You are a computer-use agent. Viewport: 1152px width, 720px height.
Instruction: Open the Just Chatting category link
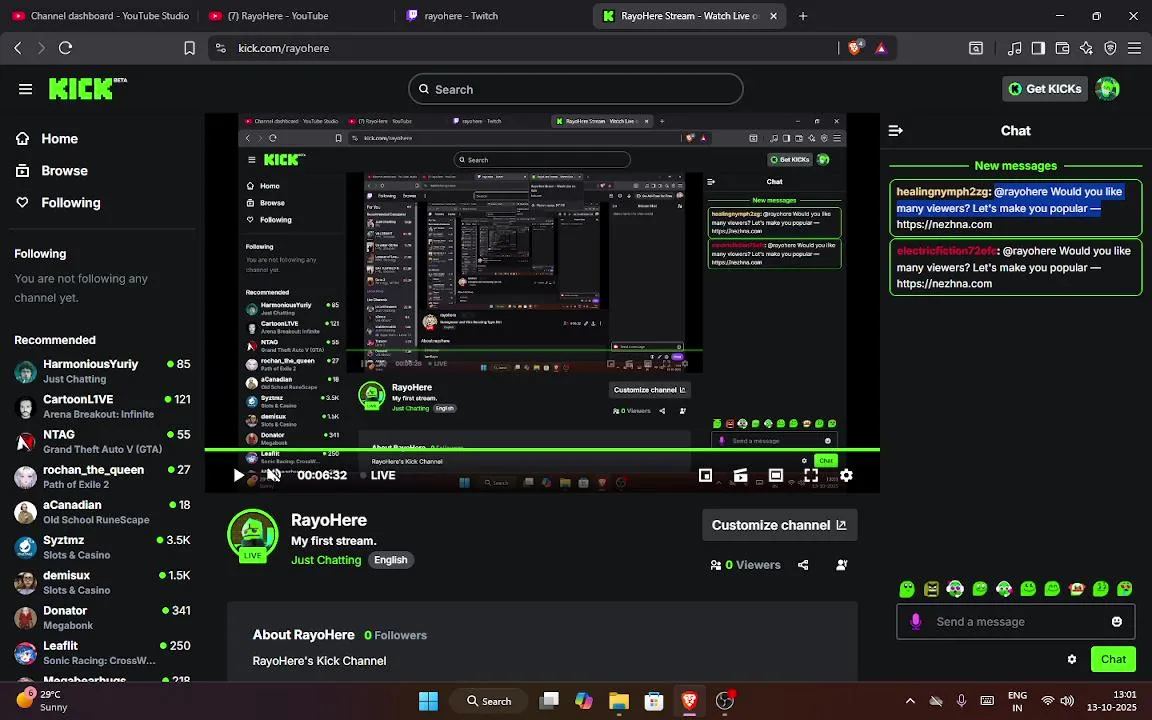326,560
